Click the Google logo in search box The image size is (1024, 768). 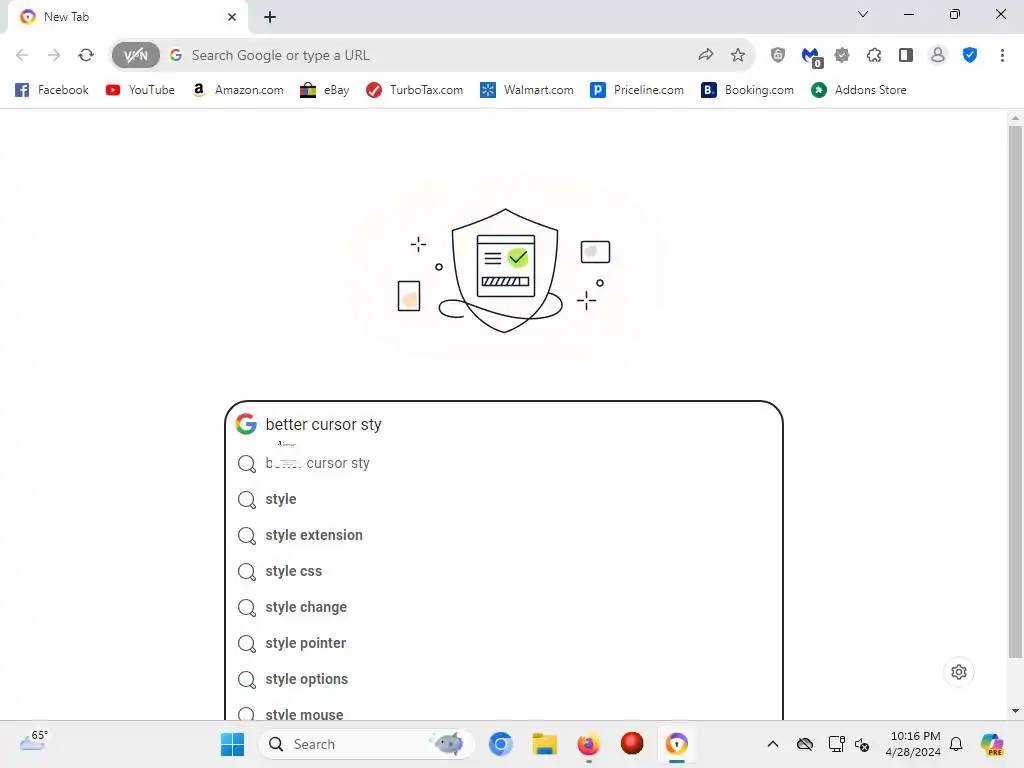click(x=246, y=424)
